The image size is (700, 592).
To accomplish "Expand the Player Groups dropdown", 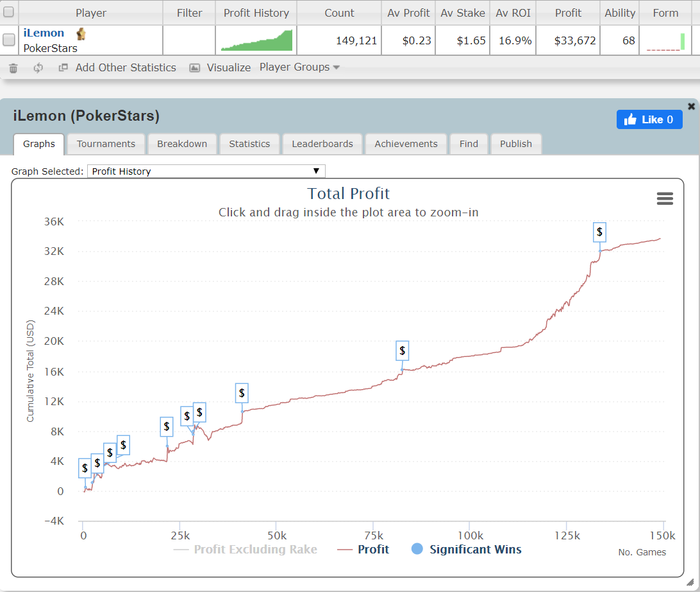I will click(300, 67).
